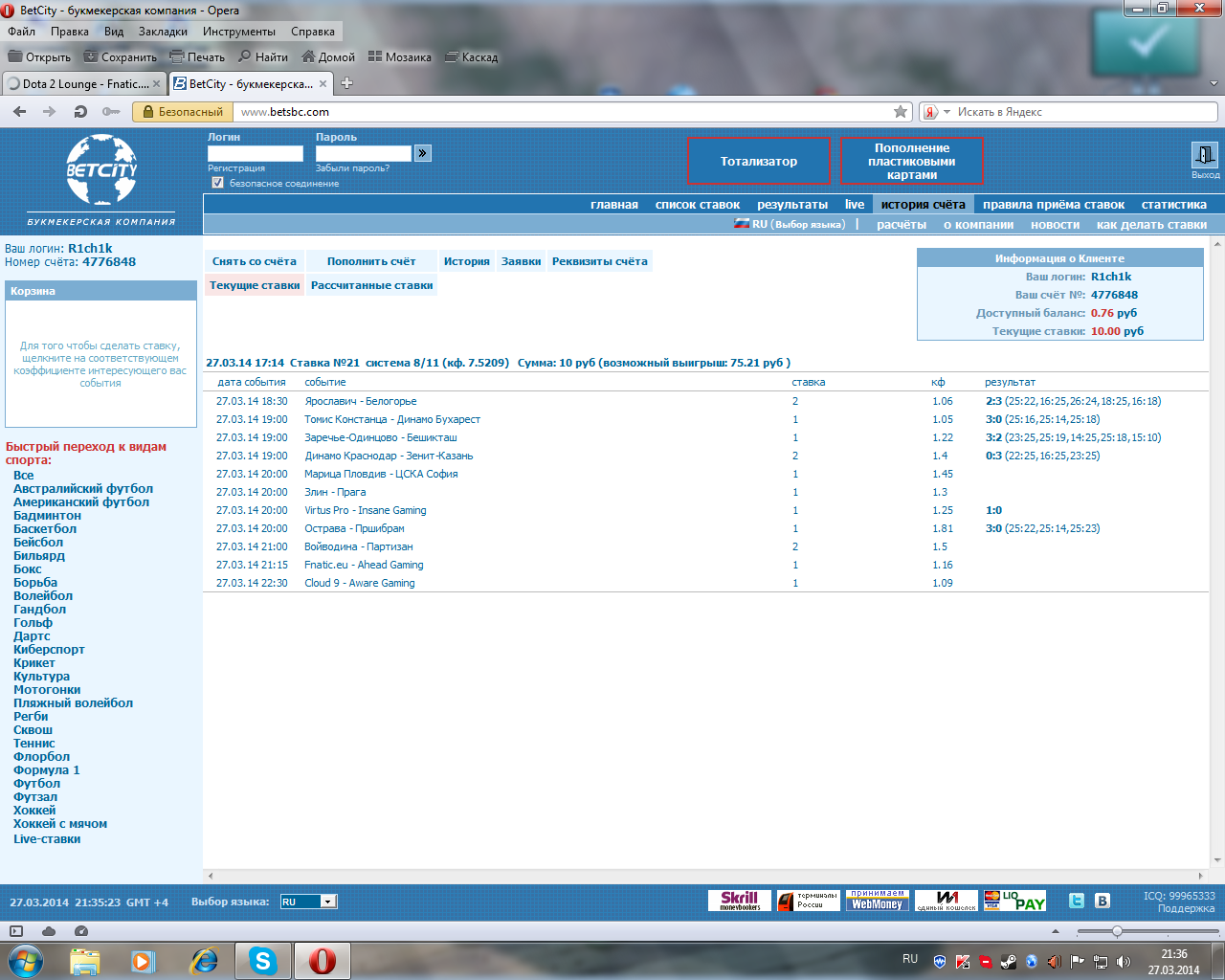Image resolution: width=1225 pixels, height=980 pixels.
Task: Click the WebMoney payment logo
Action: [877, 901]
